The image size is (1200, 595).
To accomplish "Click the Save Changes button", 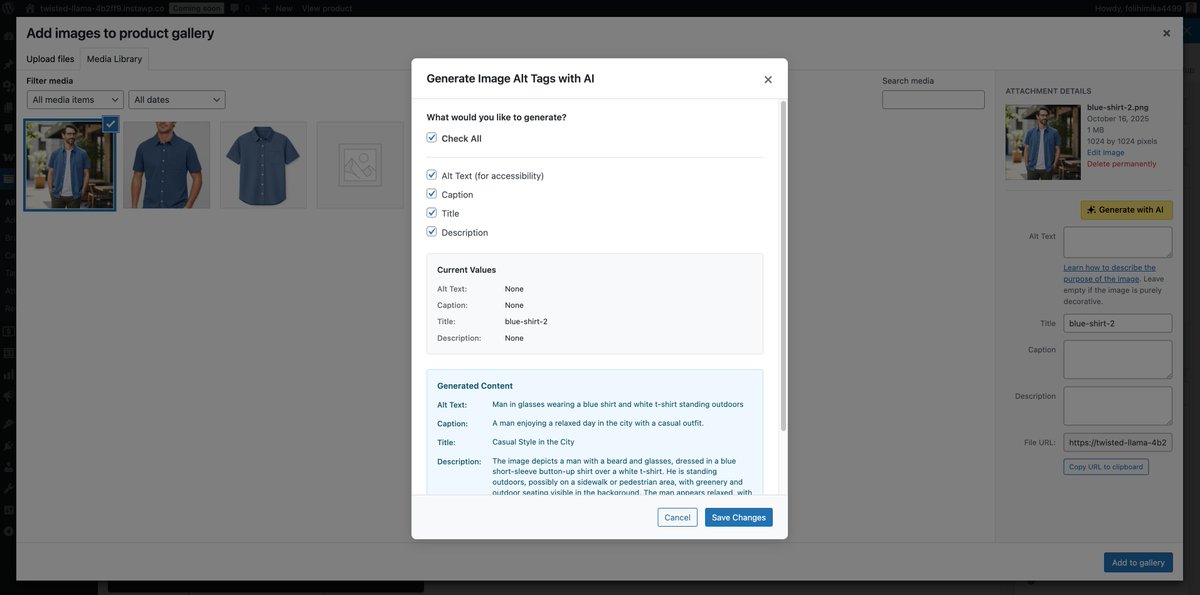I will point(738,515).
